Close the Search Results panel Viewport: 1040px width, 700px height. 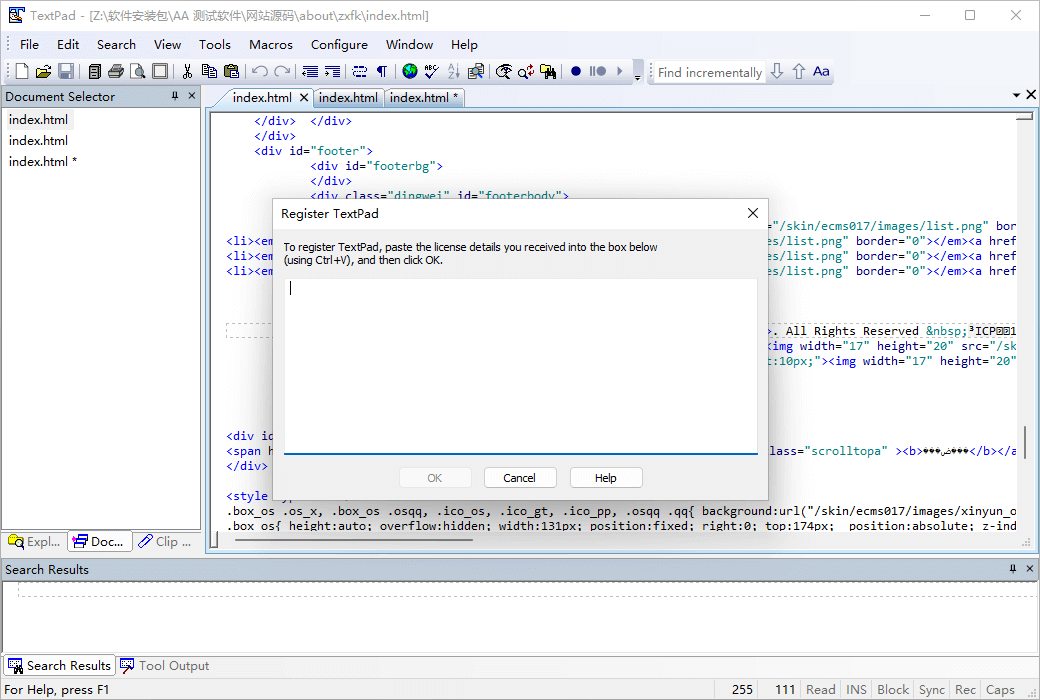pyautogui.click(x=1029, y=569)
